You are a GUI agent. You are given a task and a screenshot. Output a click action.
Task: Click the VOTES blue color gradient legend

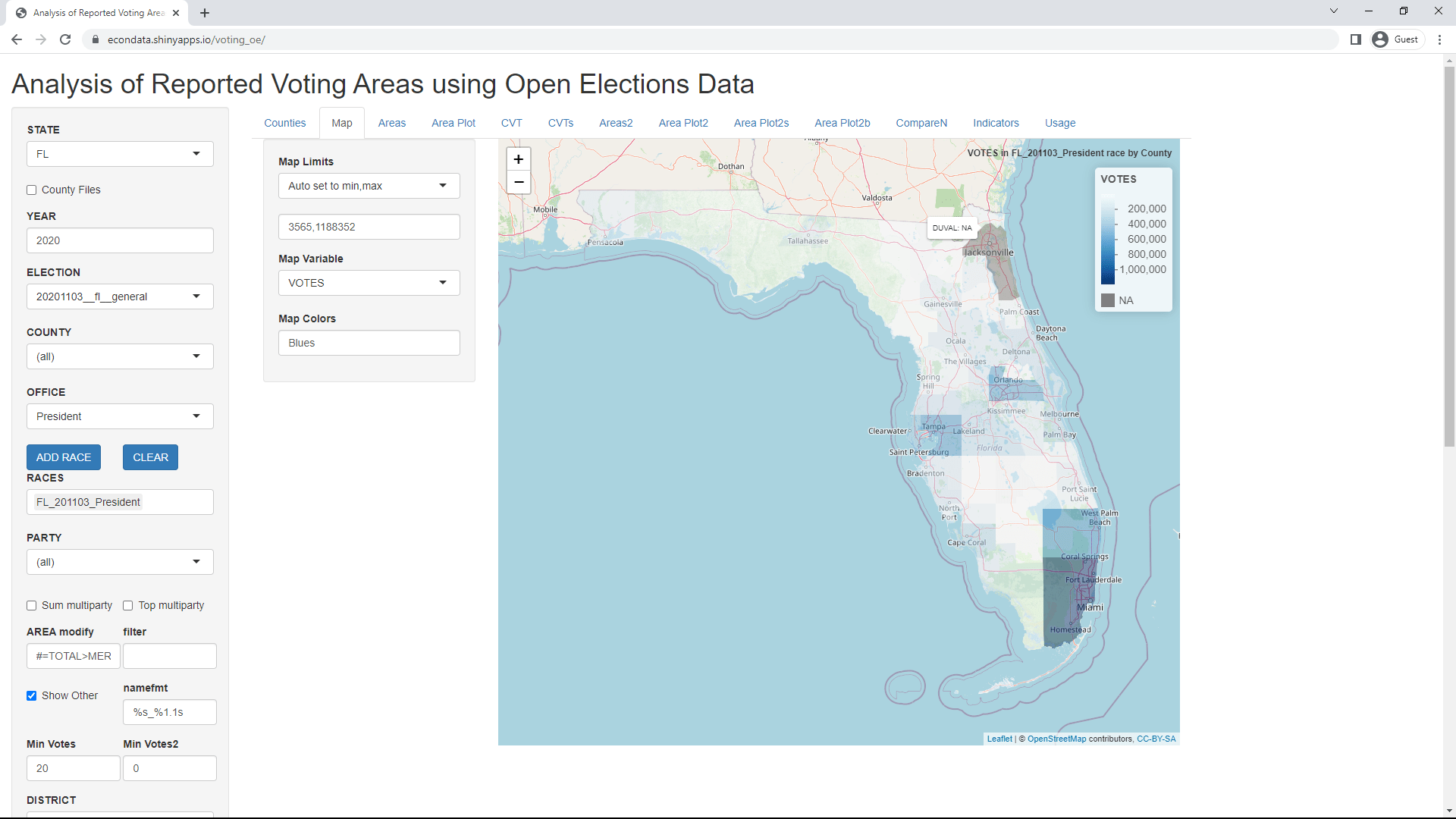coord(1108,240)
